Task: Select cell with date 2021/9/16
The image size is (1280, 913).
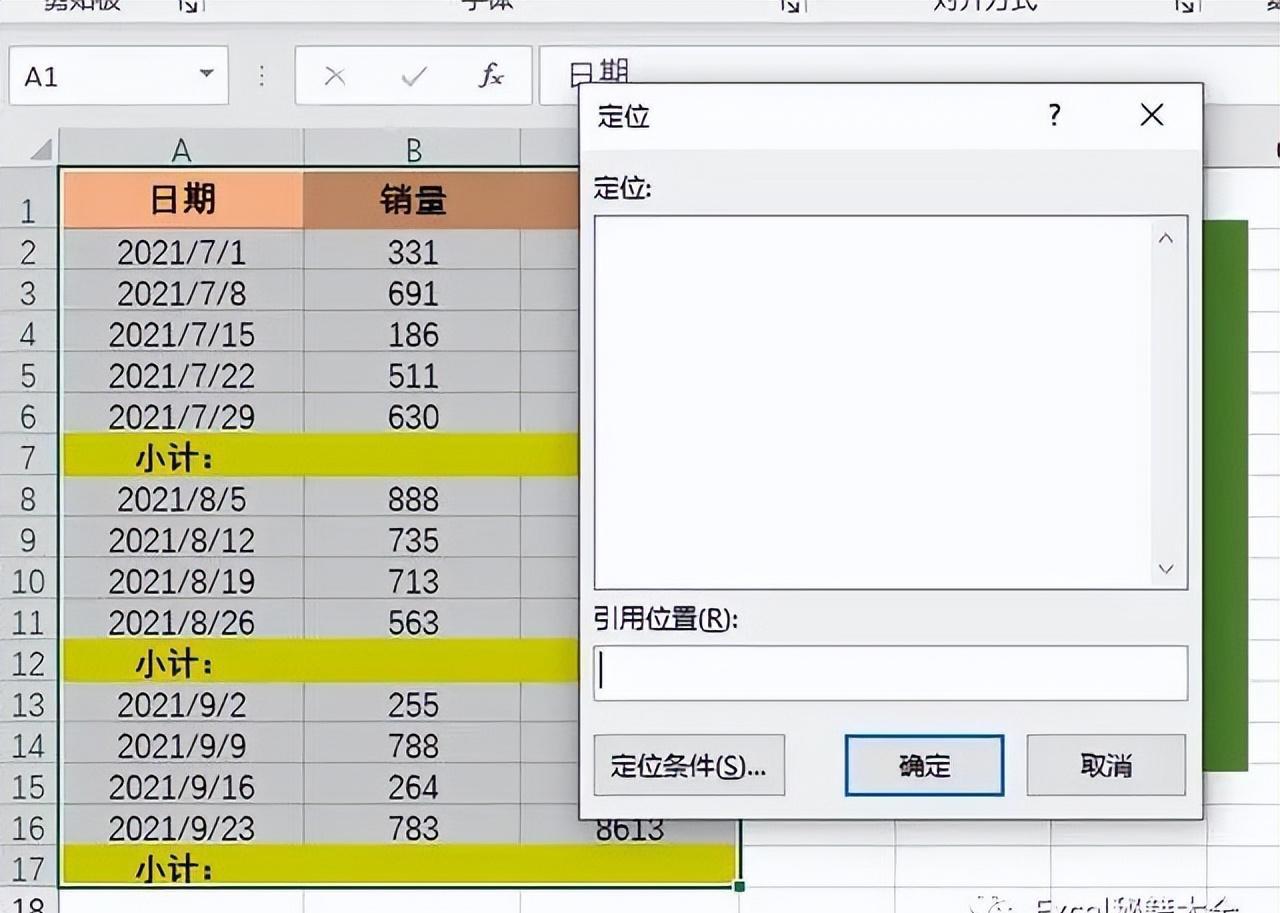Action: click(182, 786)
